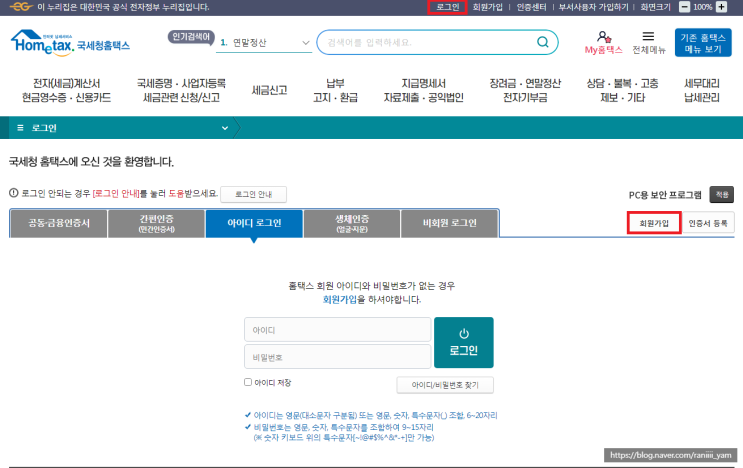Click 로그인 link in top bar

click(x=447, y=7)
